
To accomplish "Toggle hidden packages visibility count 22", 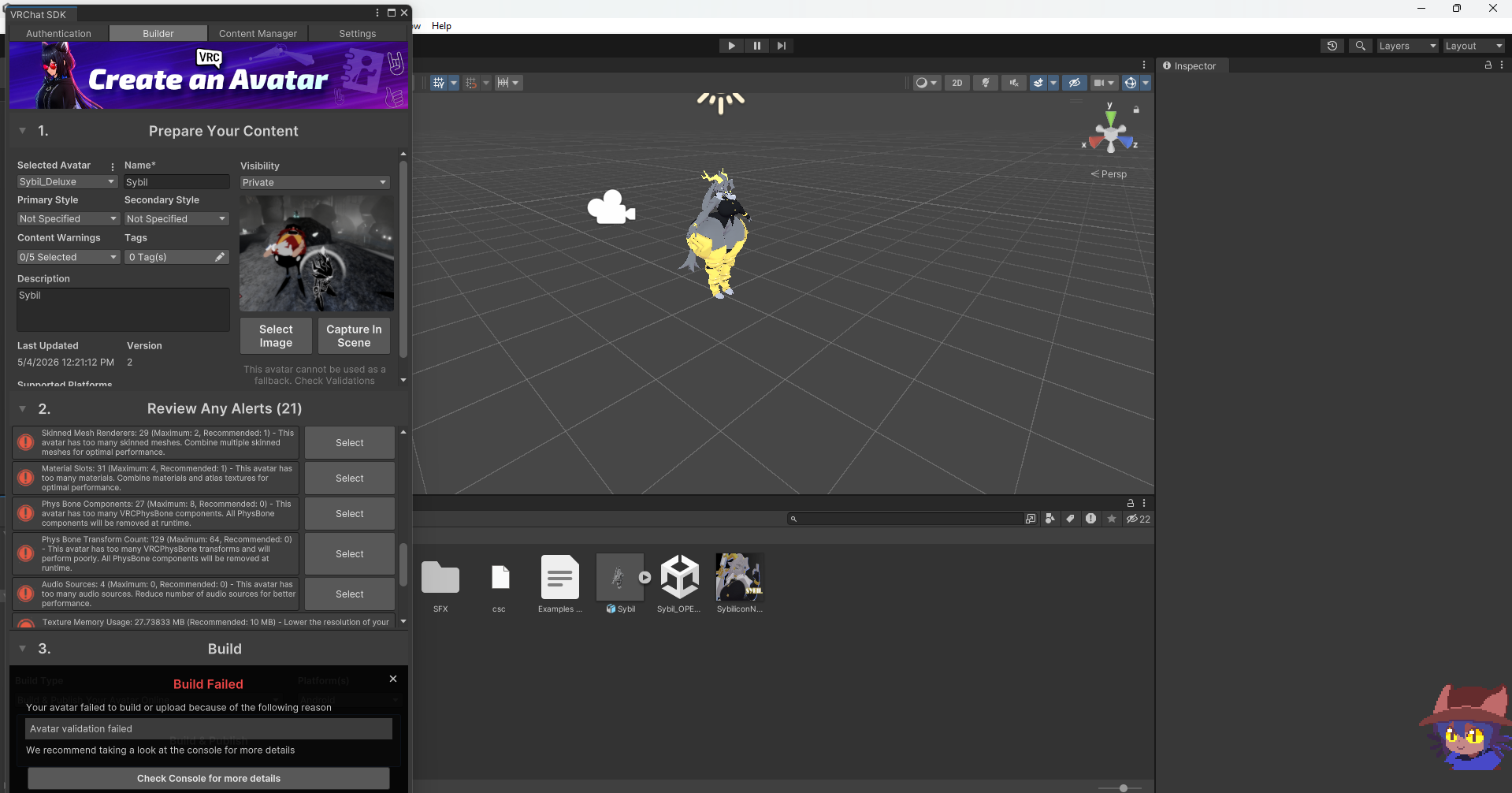I will point(1139,519).
